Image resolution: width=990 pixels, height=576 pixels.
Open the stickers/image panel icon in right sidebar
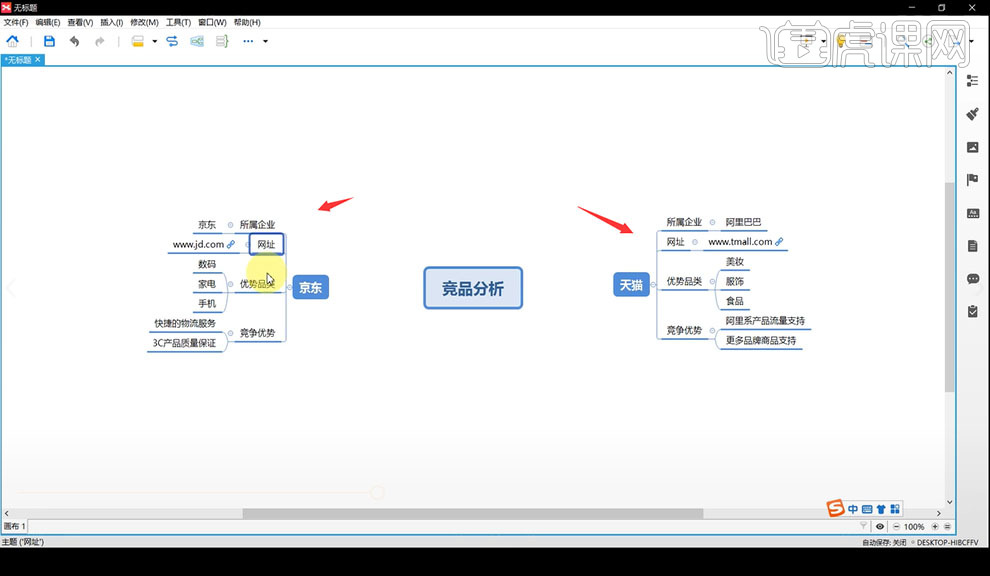pos(972,146)
